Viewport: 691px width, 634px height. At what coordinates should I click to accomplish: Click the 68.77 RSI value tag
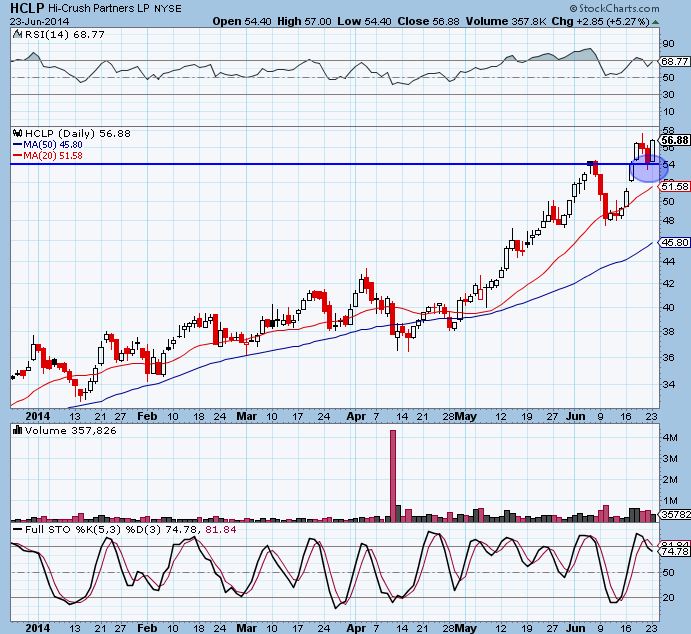pos(674,62)
